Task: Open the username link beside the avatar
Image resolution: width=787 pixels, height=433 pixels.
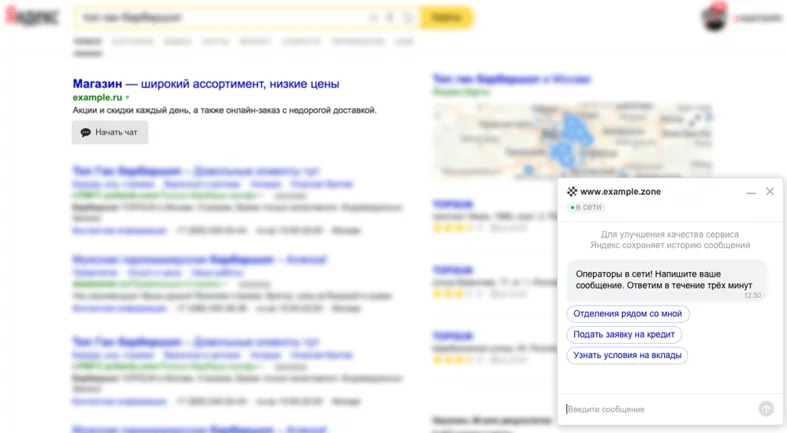Action: pos(758,18)
